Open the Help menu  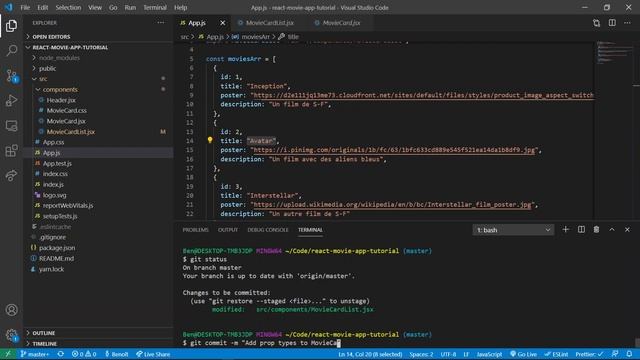(180, 7)
